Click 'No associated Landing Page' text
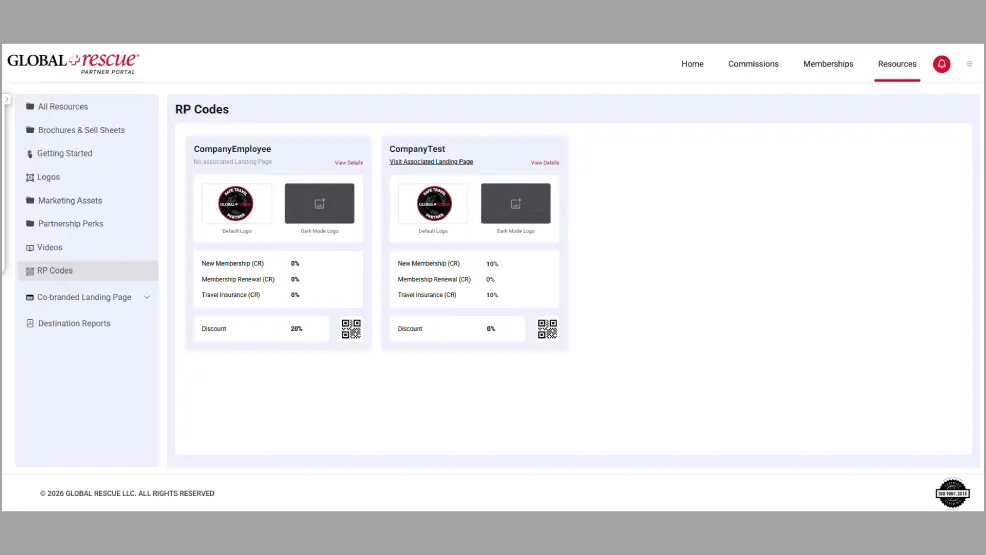The image size is (986, 555). click(233, 162)
